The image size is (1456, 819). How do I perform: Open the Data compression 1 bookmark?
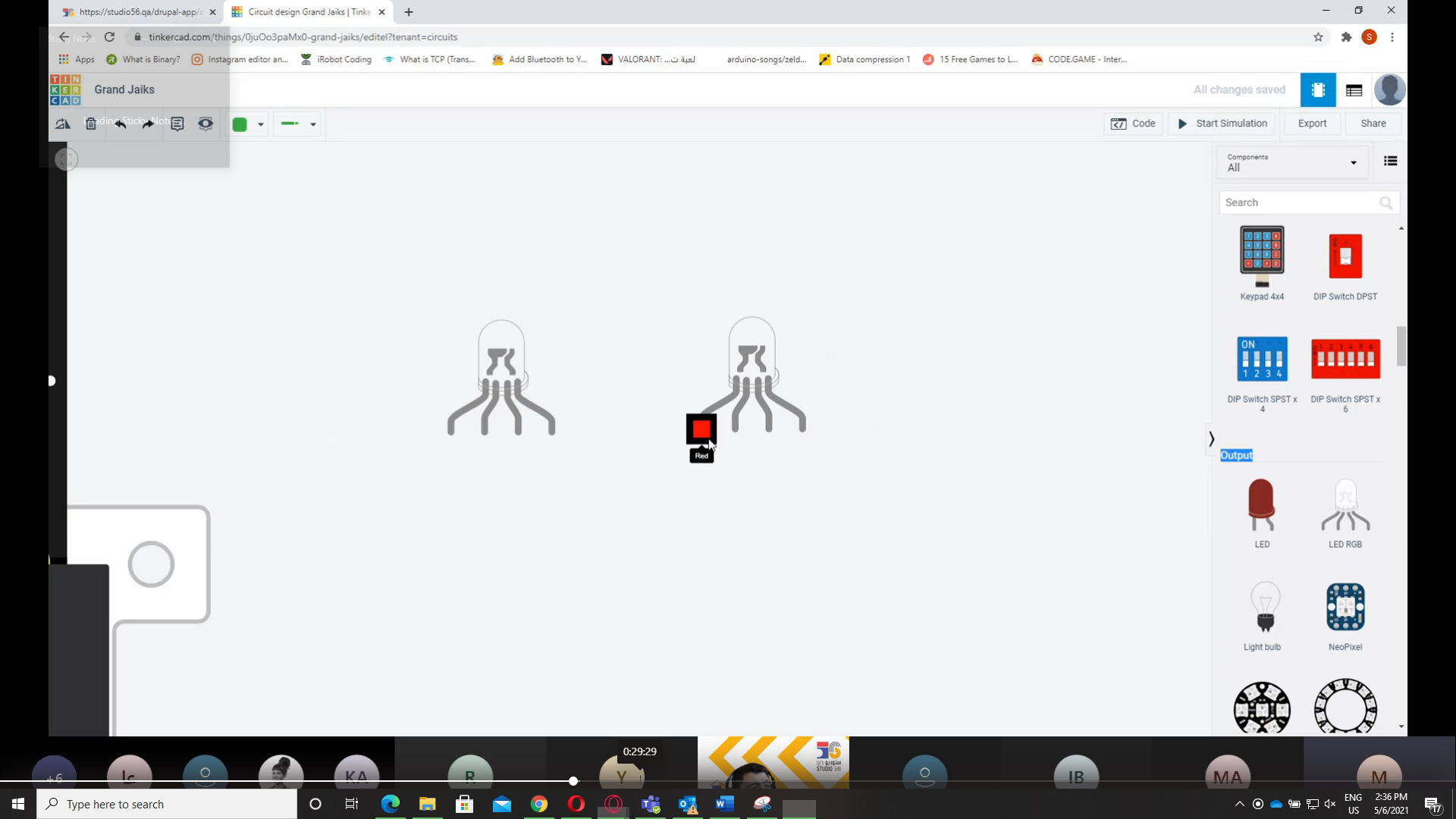(x=864, y=59)
